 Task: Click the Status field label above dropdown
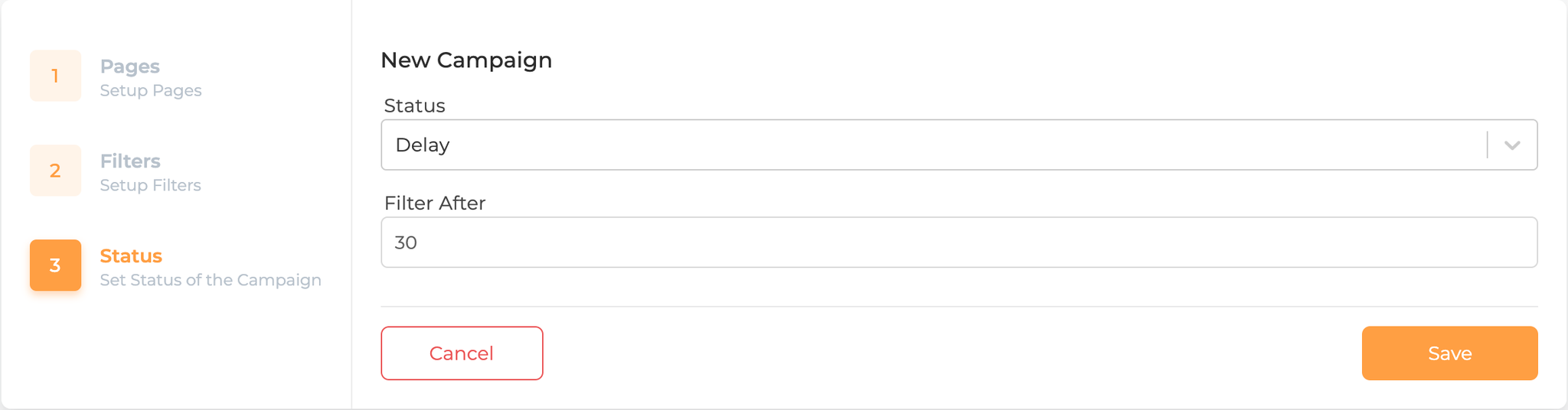414,106
